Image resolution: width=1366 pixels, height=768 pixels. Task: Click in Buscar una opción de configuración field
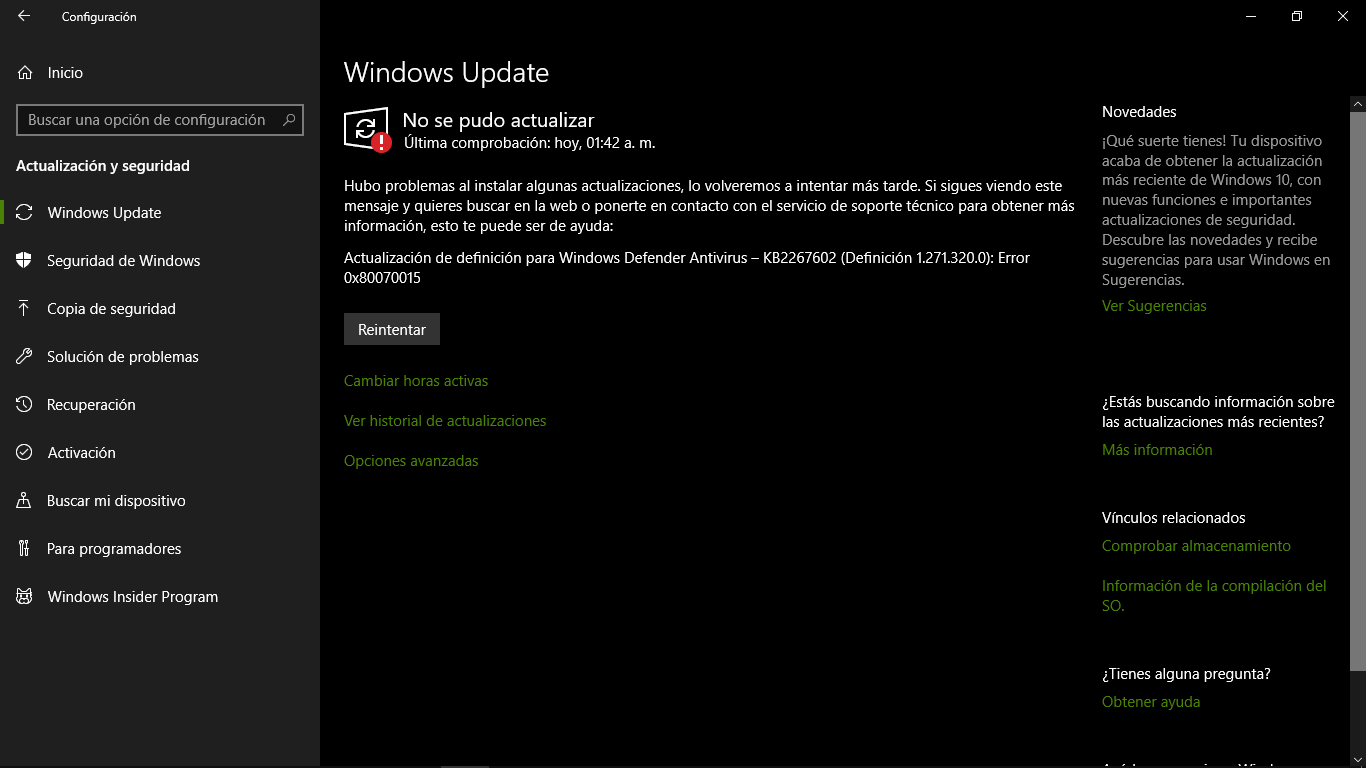pos(160,120)
